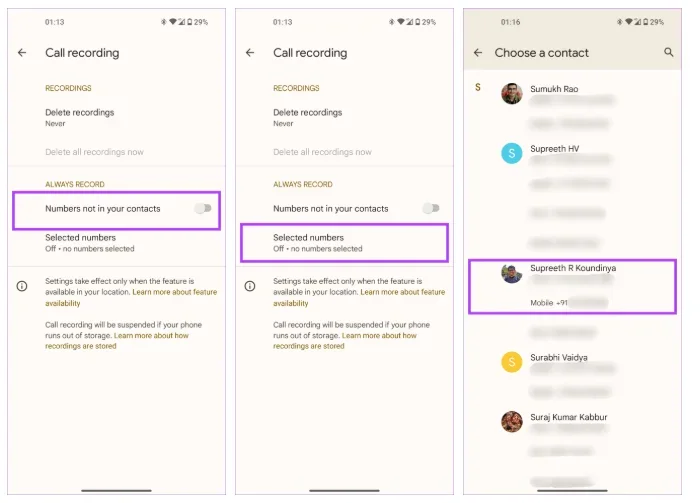Tap the search icon in Choose a contact
The height and width of the screenshot is (503, 700).
coord(669,53)
